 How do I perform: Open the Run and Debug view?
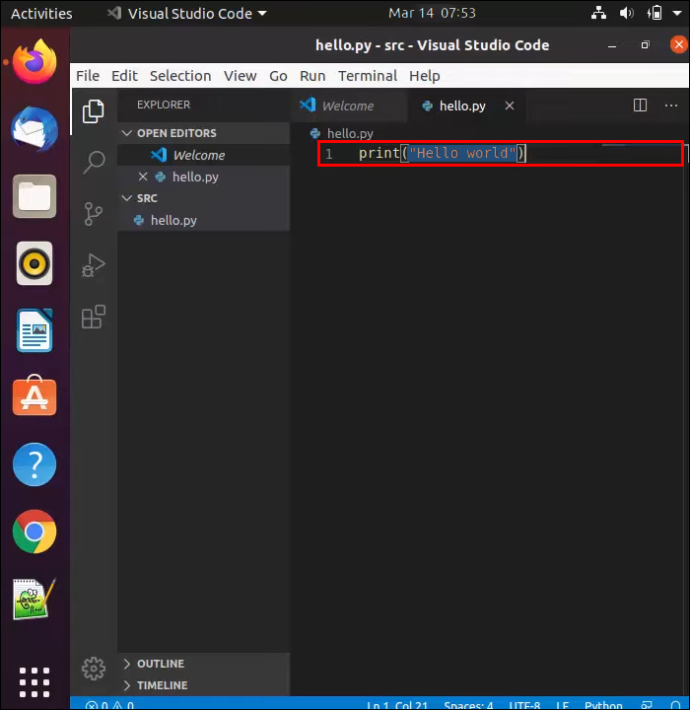pyautogui.click(x=93, y=265)
